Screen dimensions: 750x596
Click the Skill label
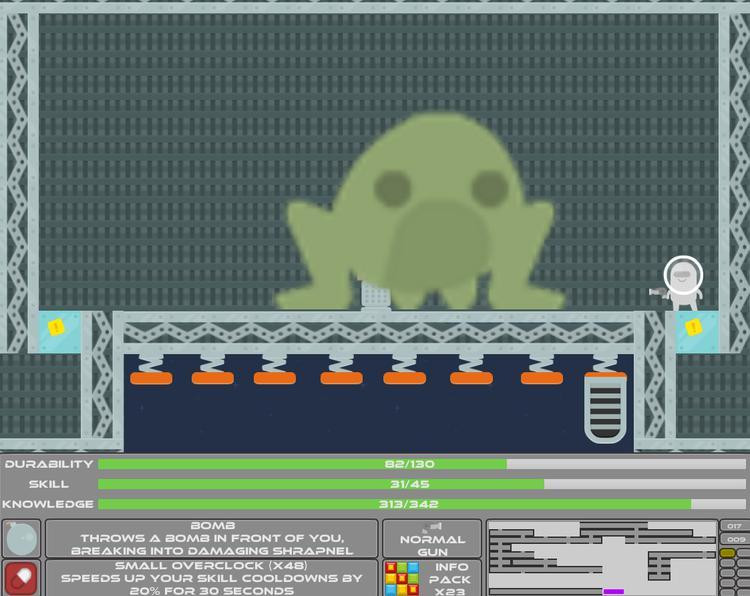[x=48, y=484]
